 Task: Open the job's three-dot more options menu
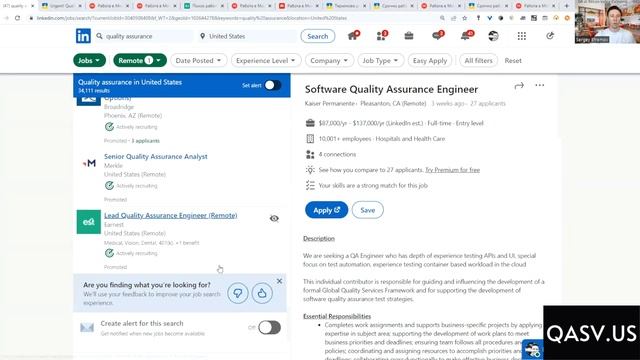540,85
